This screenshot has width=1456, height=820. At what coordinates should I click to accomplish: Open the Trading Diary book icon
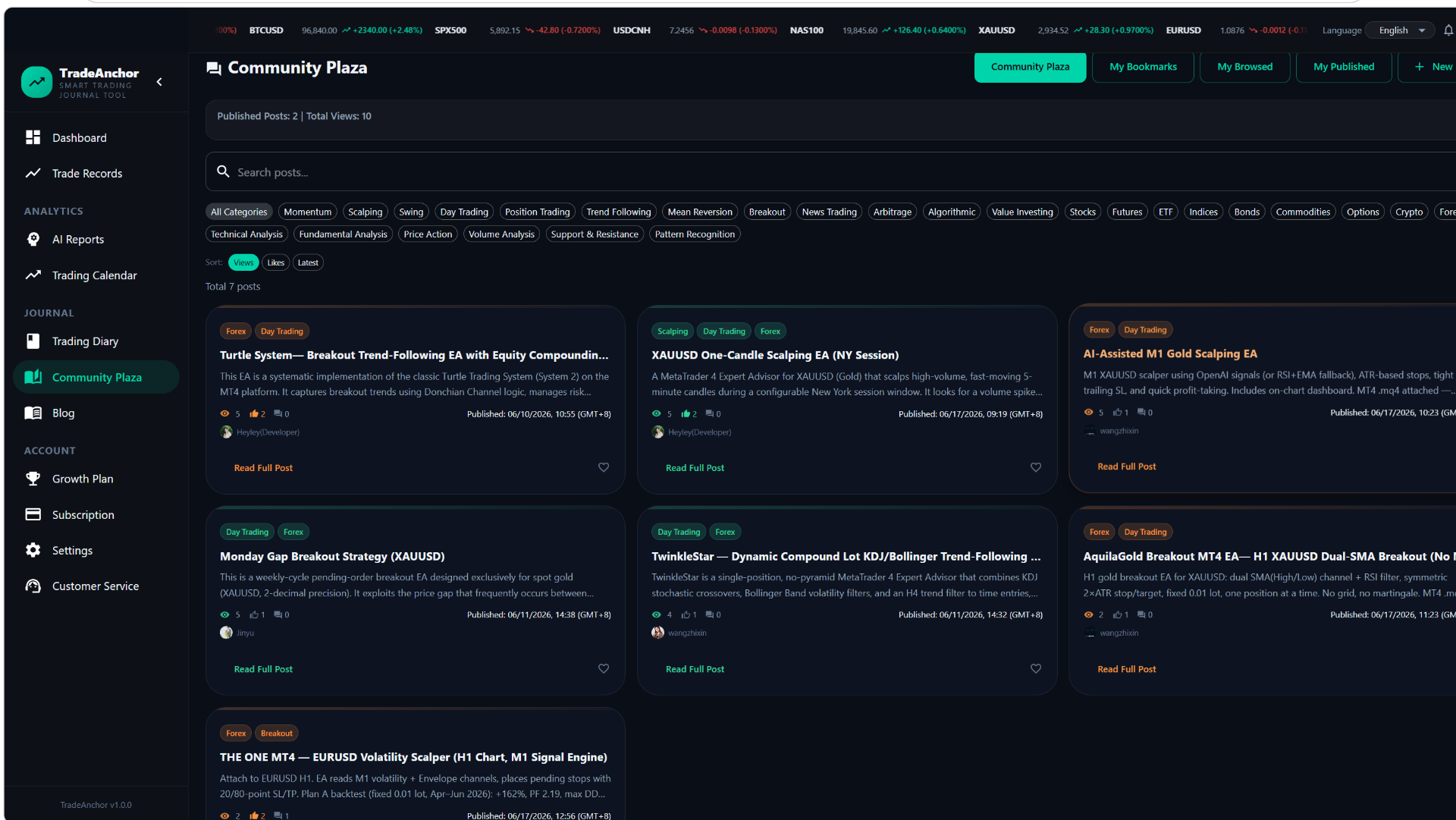pyautogui.click(x=33, y=341)
